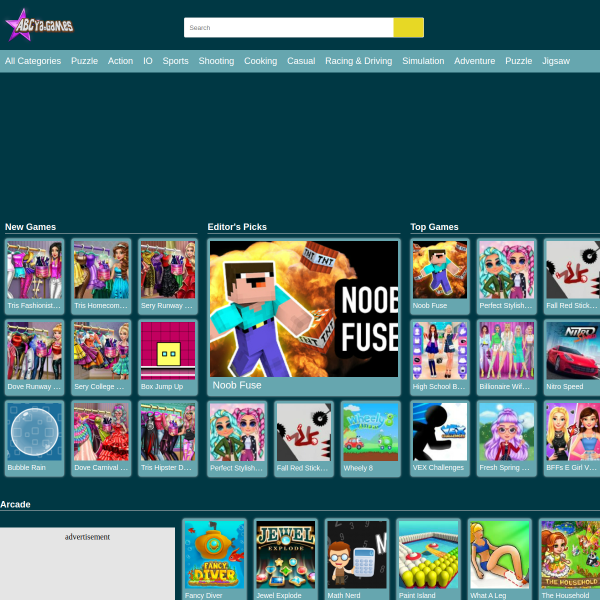Open the Simulation category
The width and height of the screenshot is (600, 600).
tap(423, 61)
